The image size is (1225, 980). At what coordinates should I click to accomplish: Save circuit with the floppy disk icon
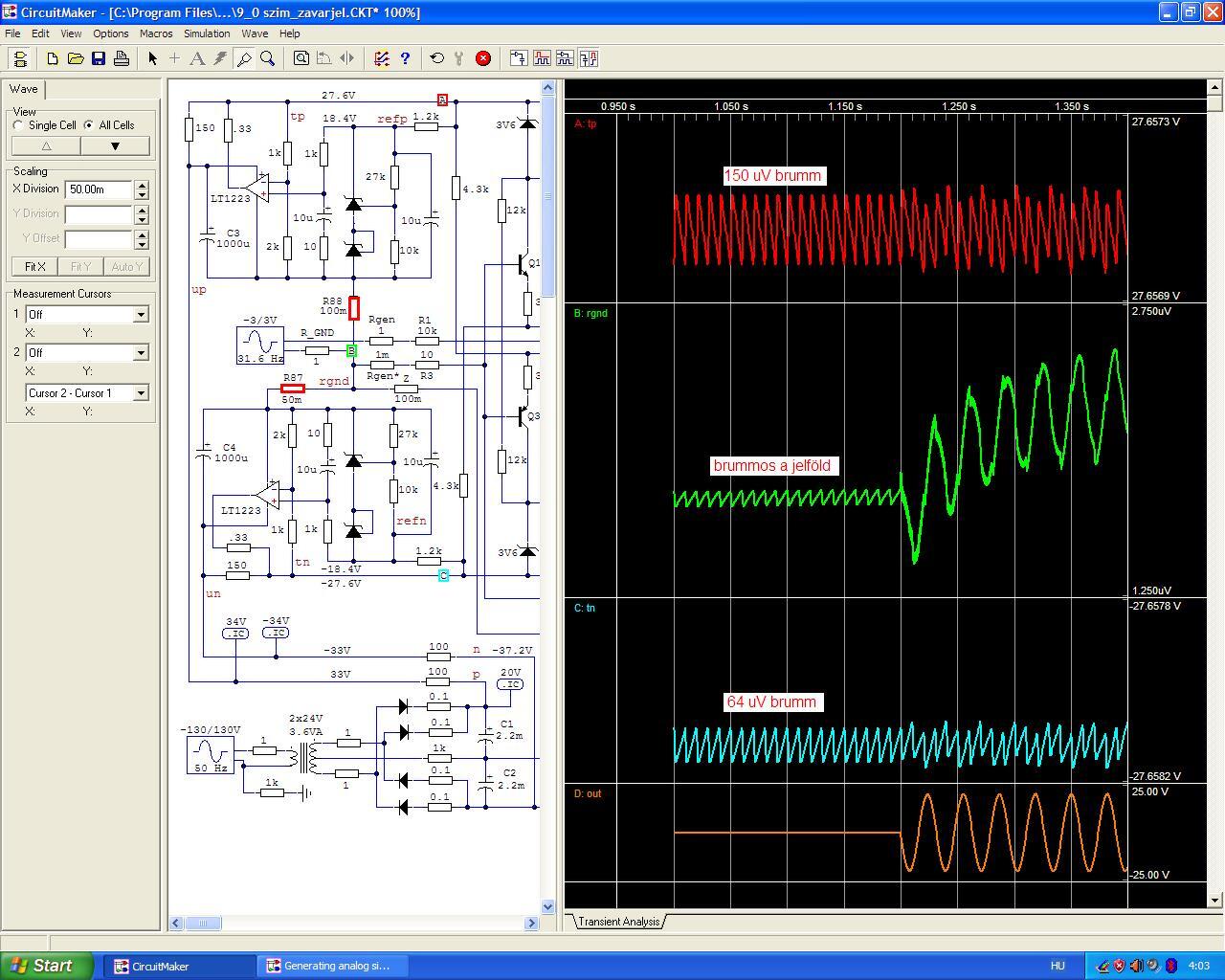pos(99,58)
